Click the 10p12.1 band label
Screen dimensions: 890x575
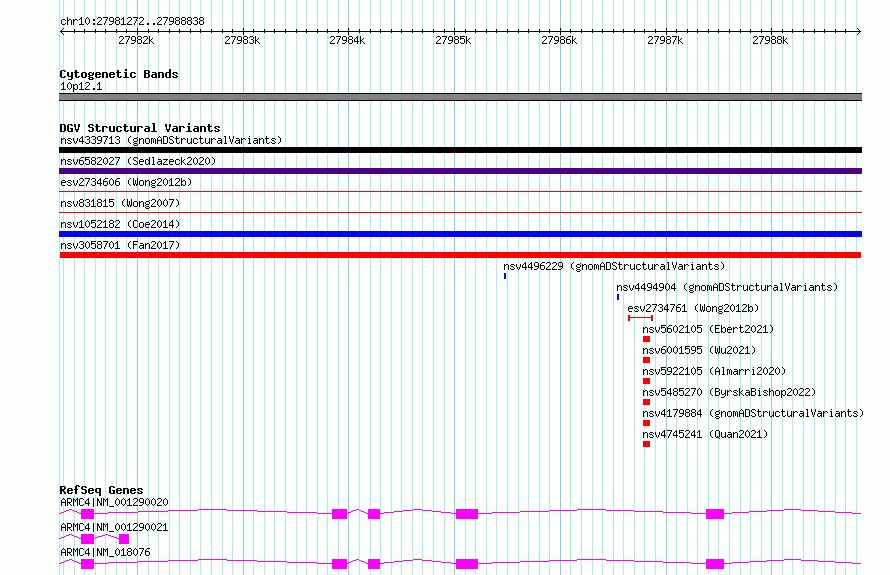coord(81,86)
